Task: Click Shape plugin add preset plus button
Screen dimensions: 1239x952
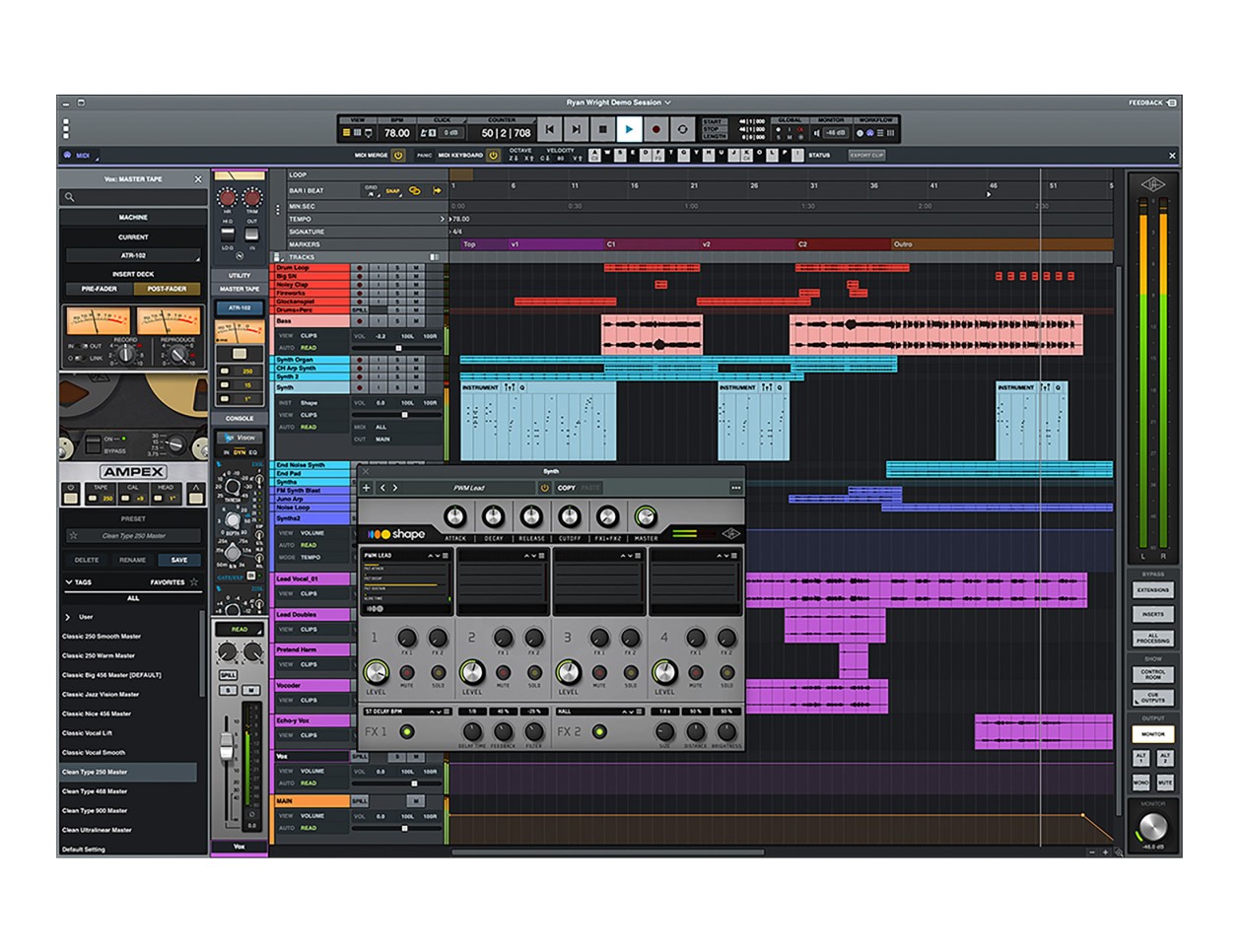Action: coord(367,488)
